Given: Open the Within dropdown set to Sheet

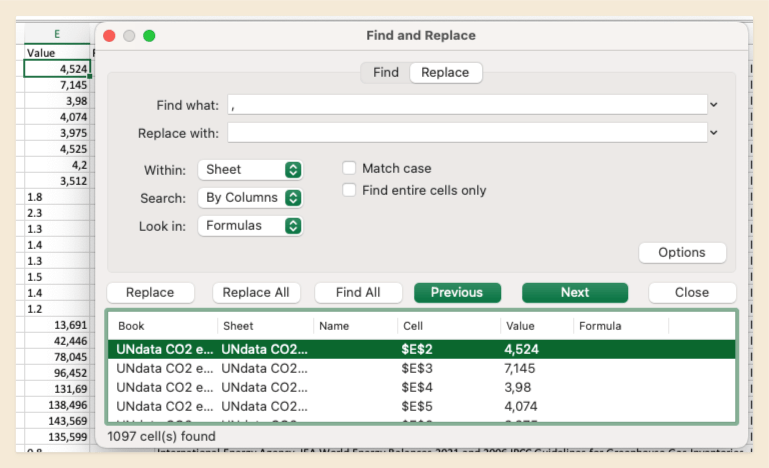Looking at the screenshot, I should pyautogui.click(x=250, y=170).
